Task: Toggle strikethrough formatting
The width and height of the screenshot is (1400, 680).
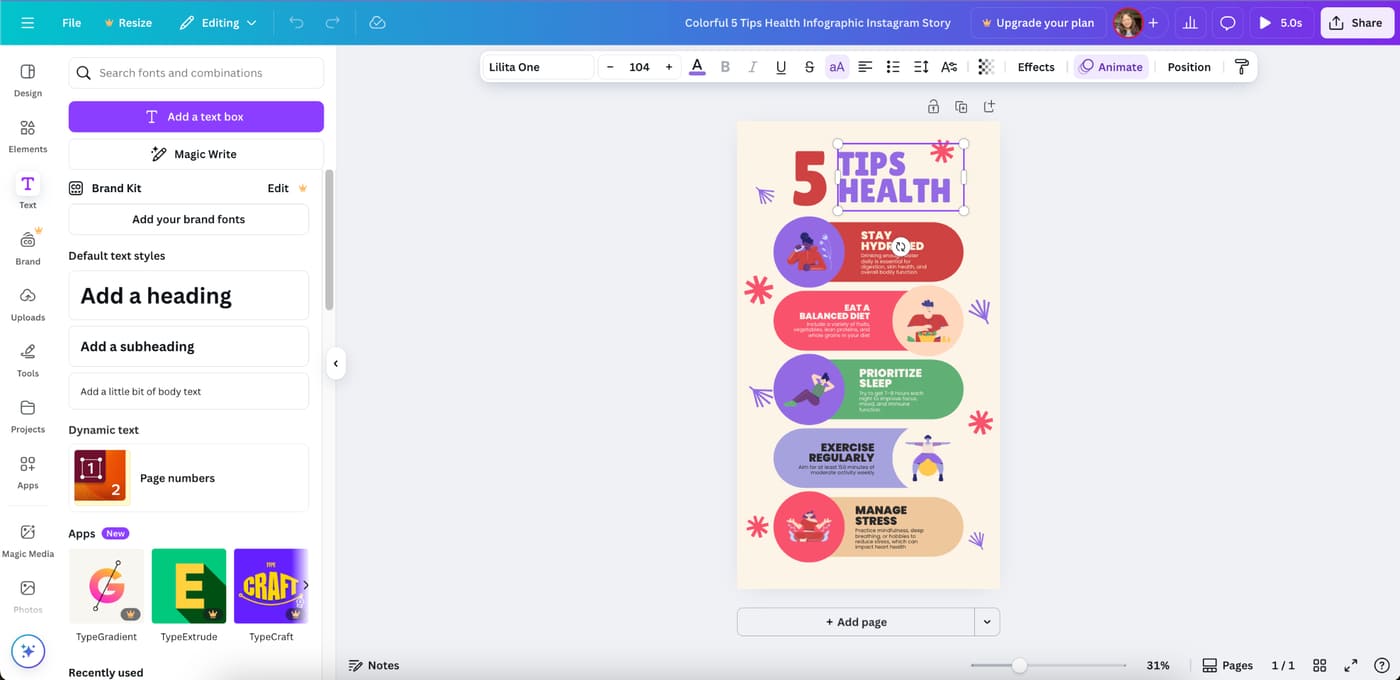Action: [x=809, y=66]
